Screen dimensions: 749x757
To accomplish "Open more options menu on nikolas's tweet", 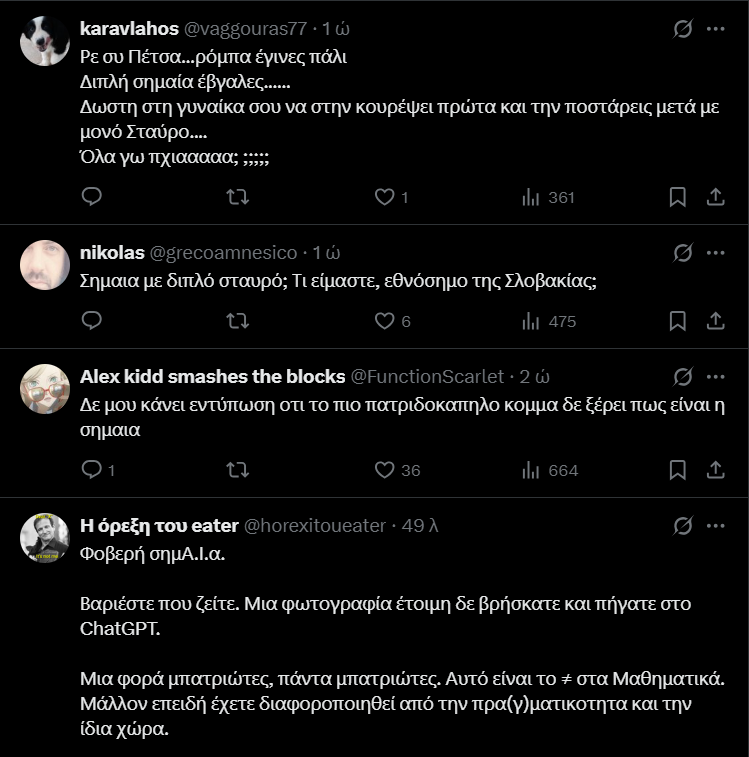I will pyautogui.click(x=715, y=253).
